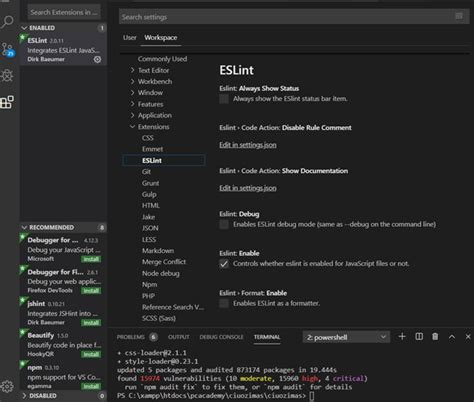Select CSS under Extensions settings
Image resolution: width=474 pixels, height=402 pixels.
click(x=148, y=138)
